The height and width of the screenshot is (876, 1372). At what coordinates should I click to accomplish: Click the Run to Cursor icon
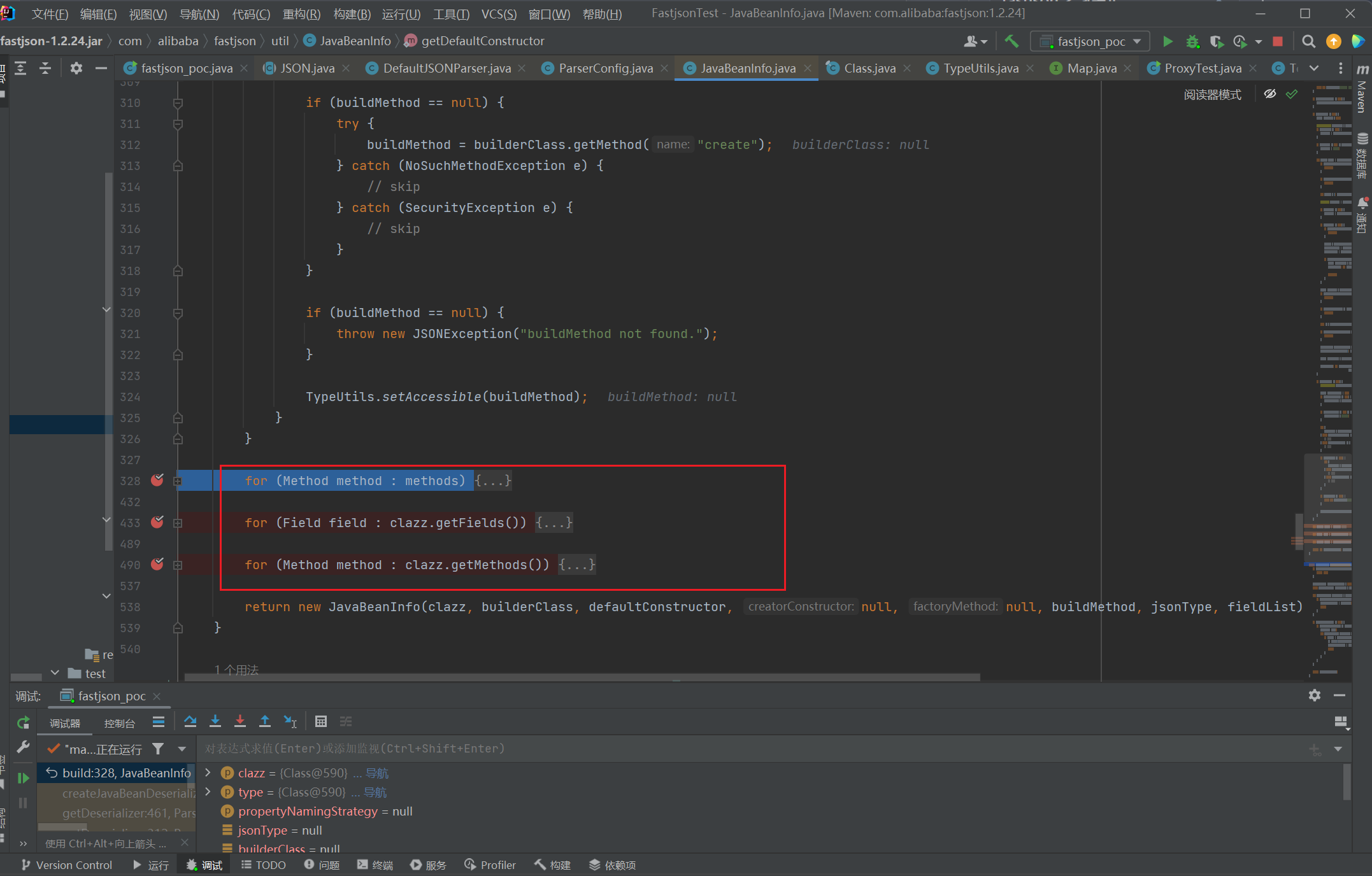(x=290, y=721)
